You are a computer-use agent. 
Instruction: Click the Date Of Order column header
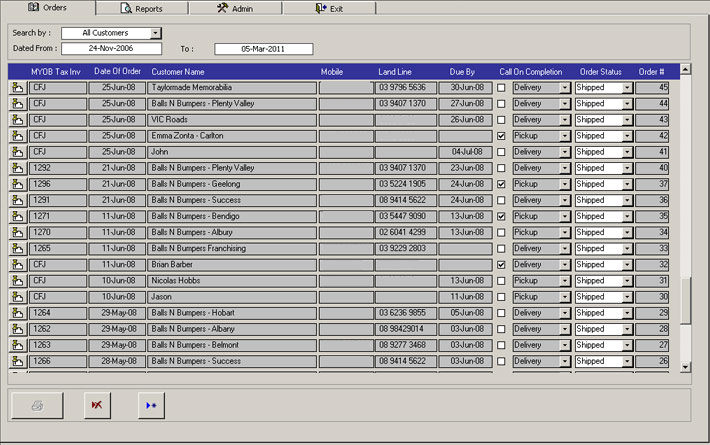click(117, 72)
